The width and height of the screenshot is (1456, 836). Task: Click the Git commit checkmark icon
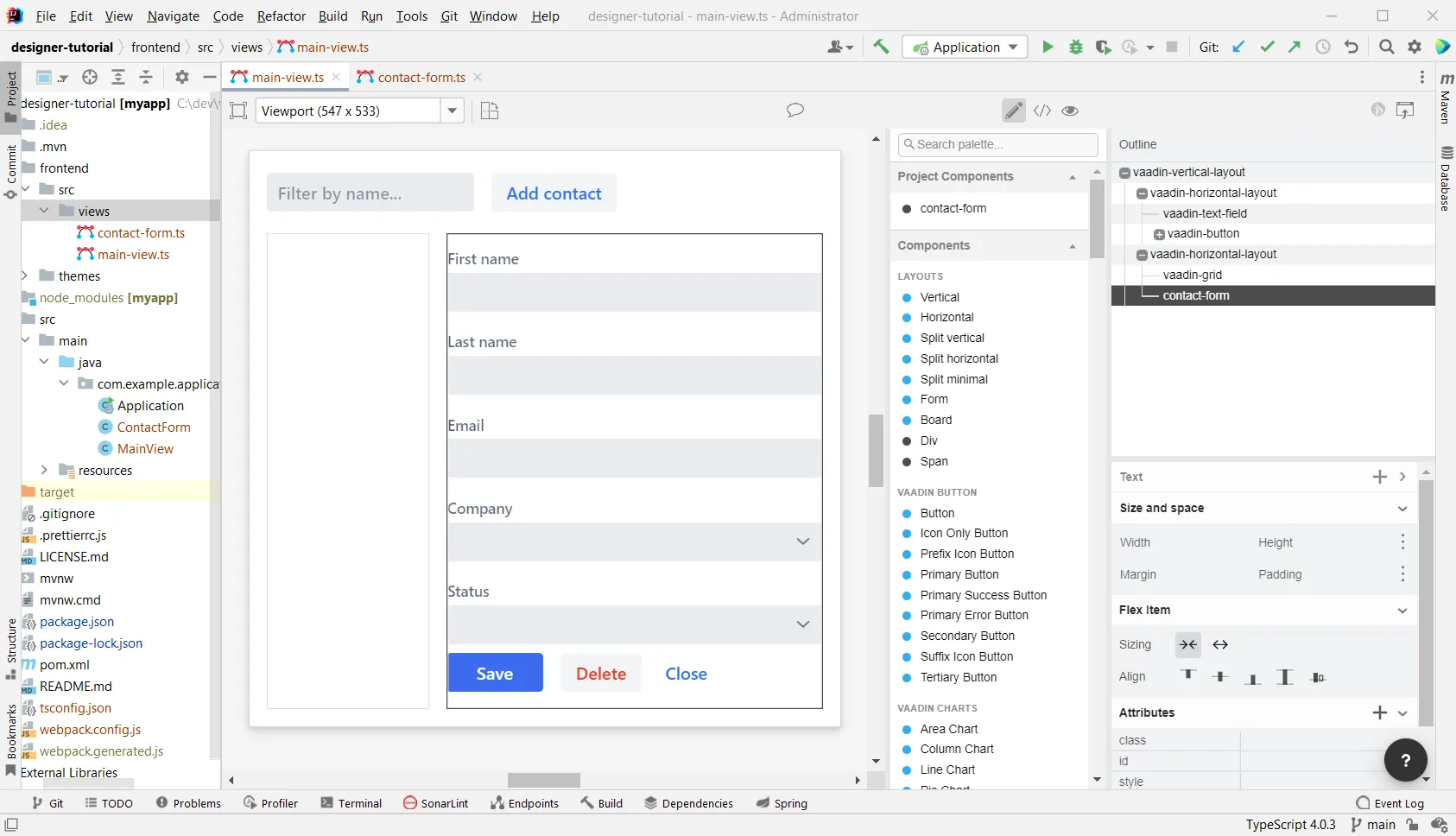coord(1267,47)
